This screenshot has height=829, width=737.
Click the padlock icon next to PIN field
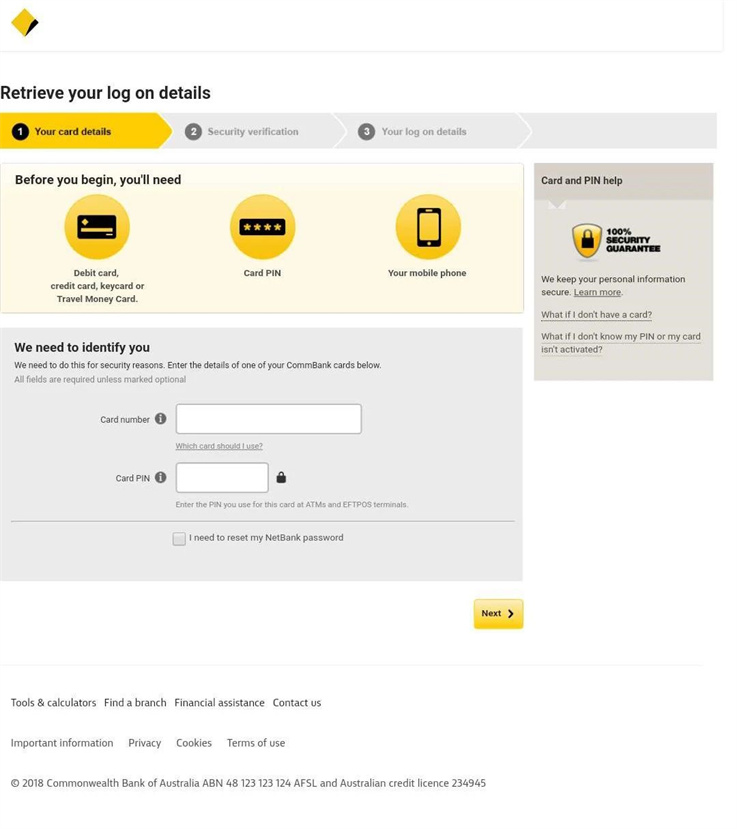281,477
